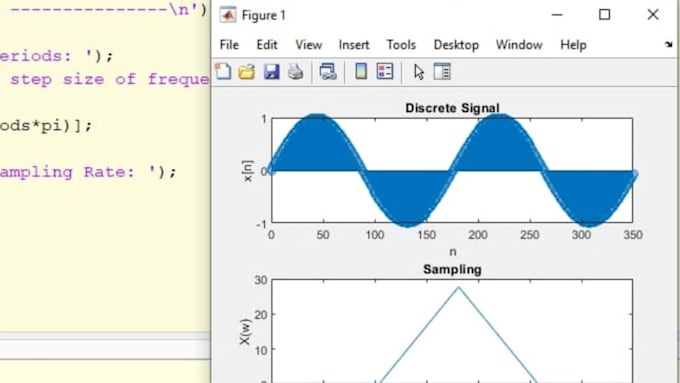Click the 'step size of freque' code text
Viewport: 680px width, 383px height.
click(110, 79)
